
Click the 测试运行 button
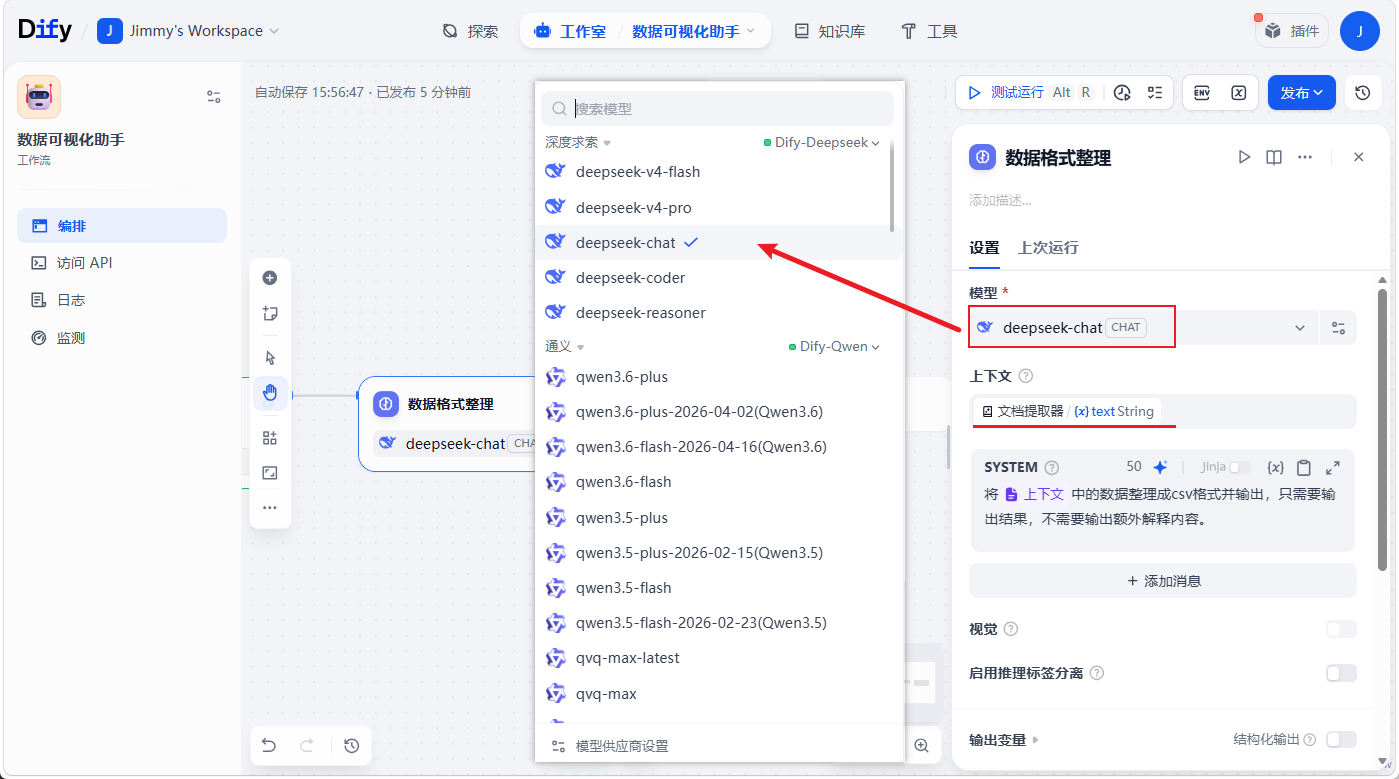[1029, 93]
